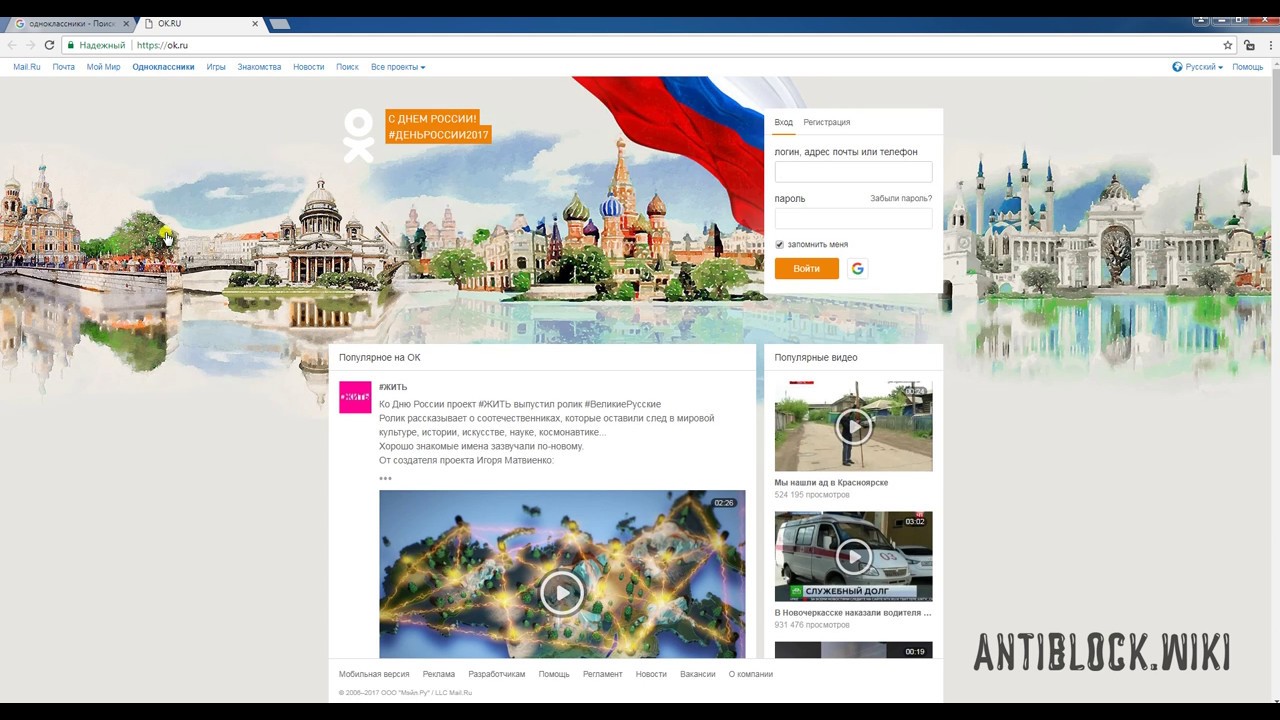
Task: Switch to the Регистрация tab
Action: click(x=827, y=122)
